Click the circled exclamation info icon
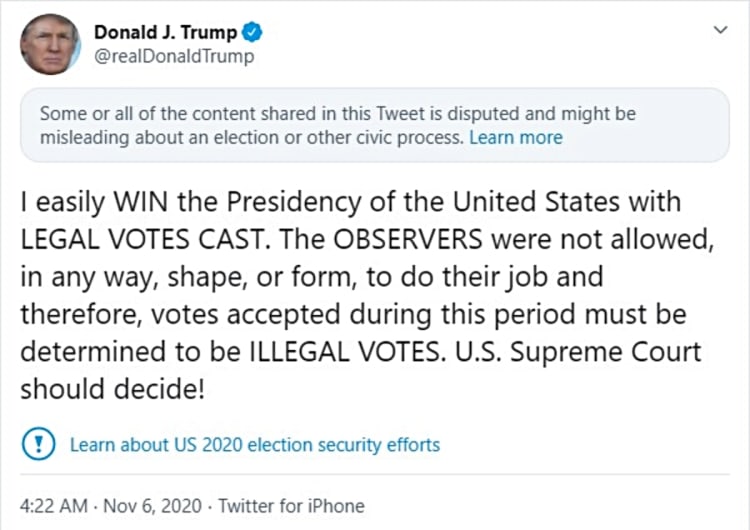This screenshot has height=530, width=750. [x=37, y=444]
